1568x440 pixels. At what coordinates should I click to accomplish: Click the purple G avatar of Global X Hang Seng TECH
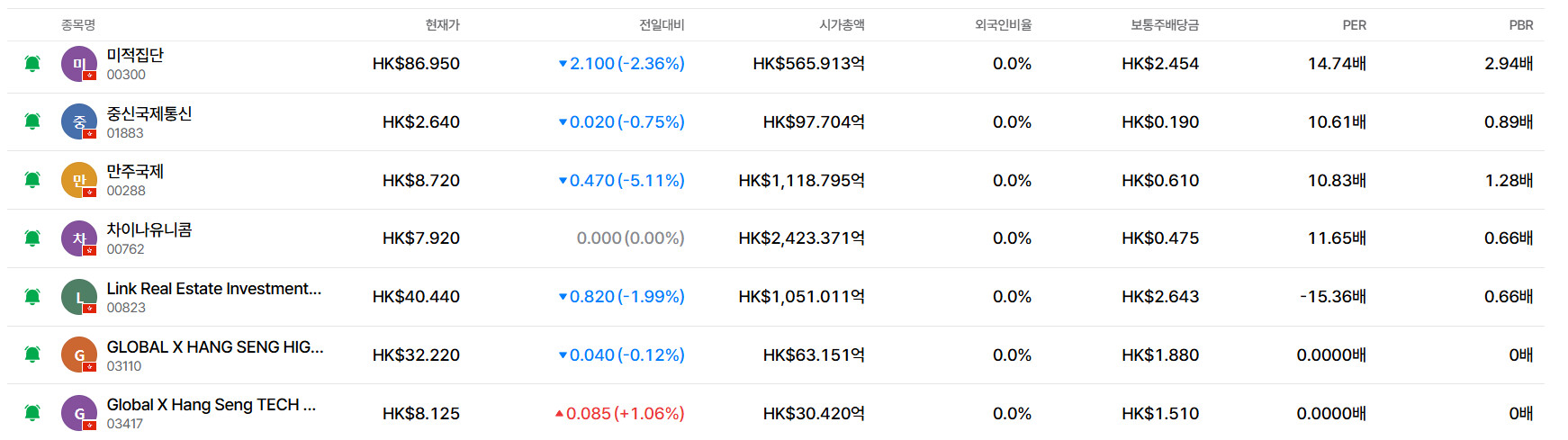79,413
